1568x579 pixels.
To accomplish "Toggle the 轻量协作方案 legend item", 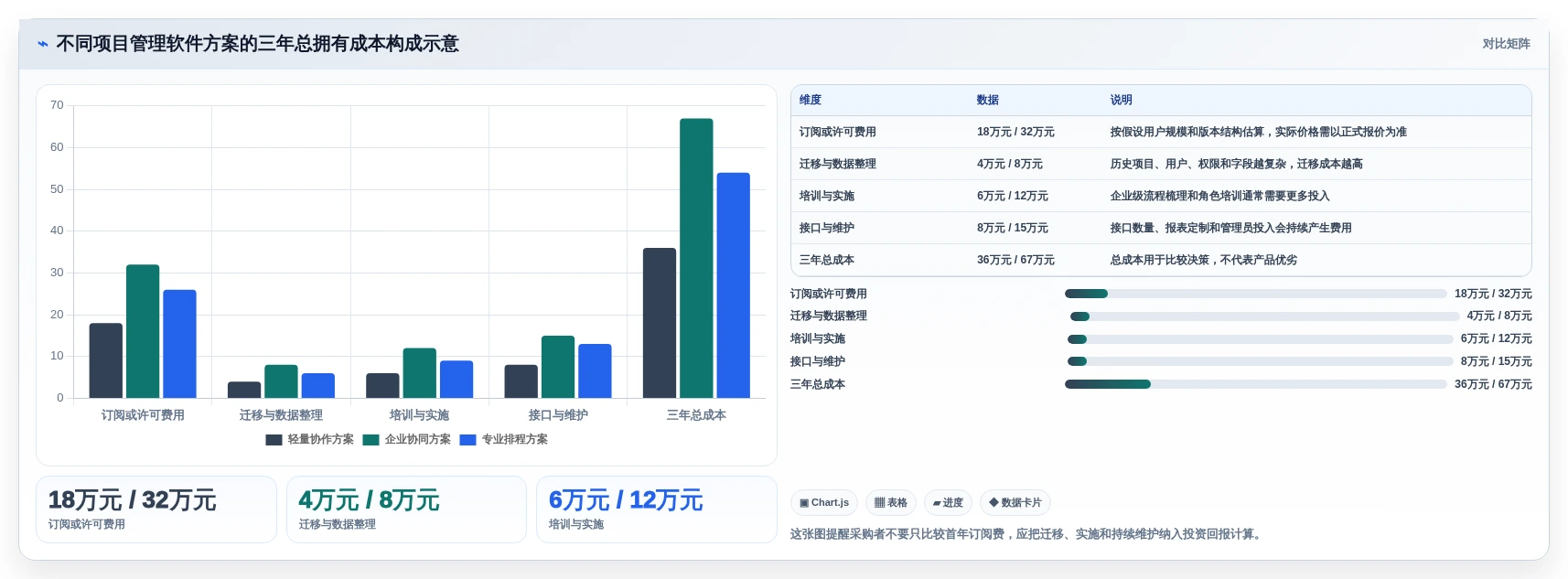I will point(309,439).
